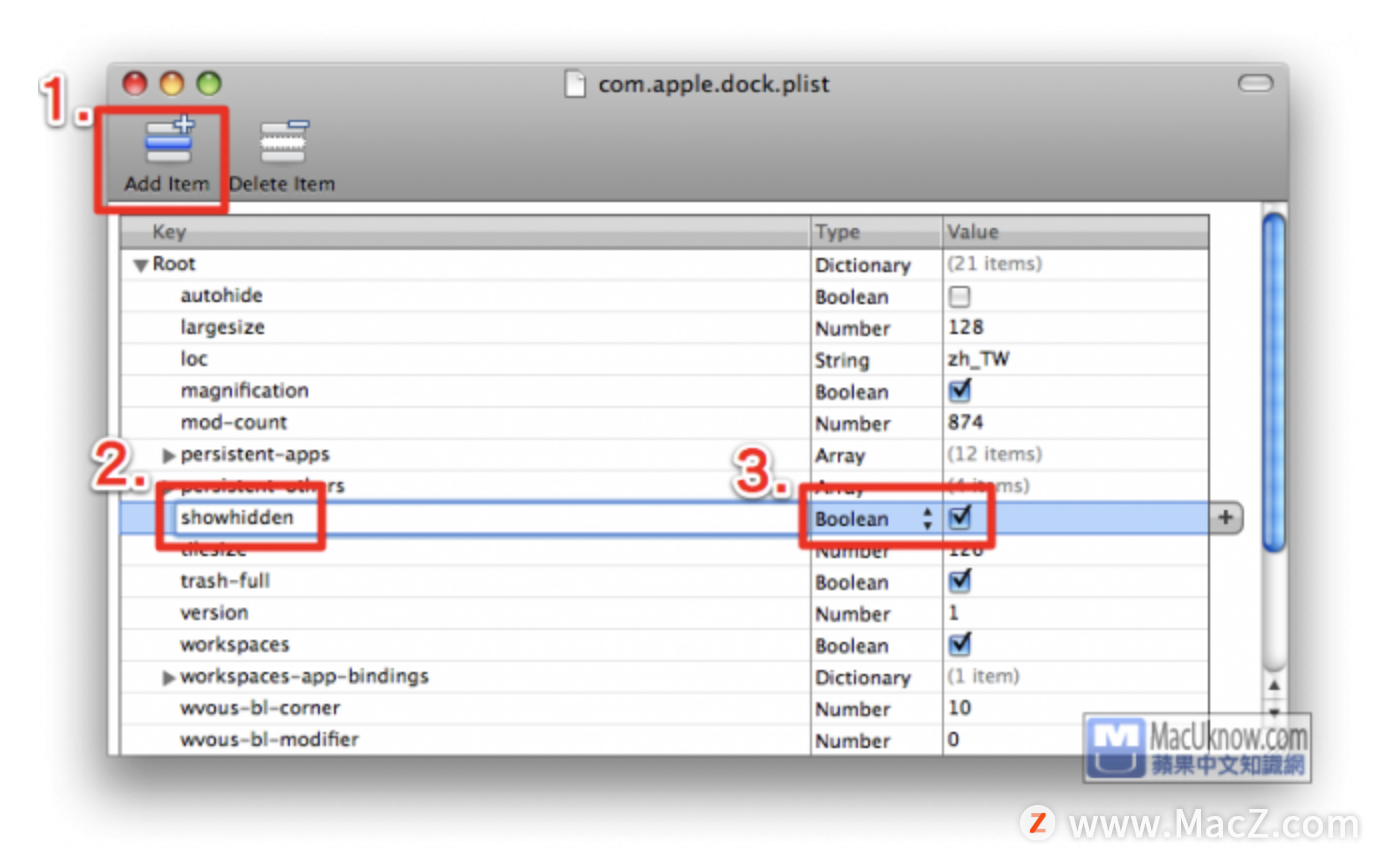Click the (12 items) value of persistent-apps
Screen dimensions: 1378x850
(994, 454)
